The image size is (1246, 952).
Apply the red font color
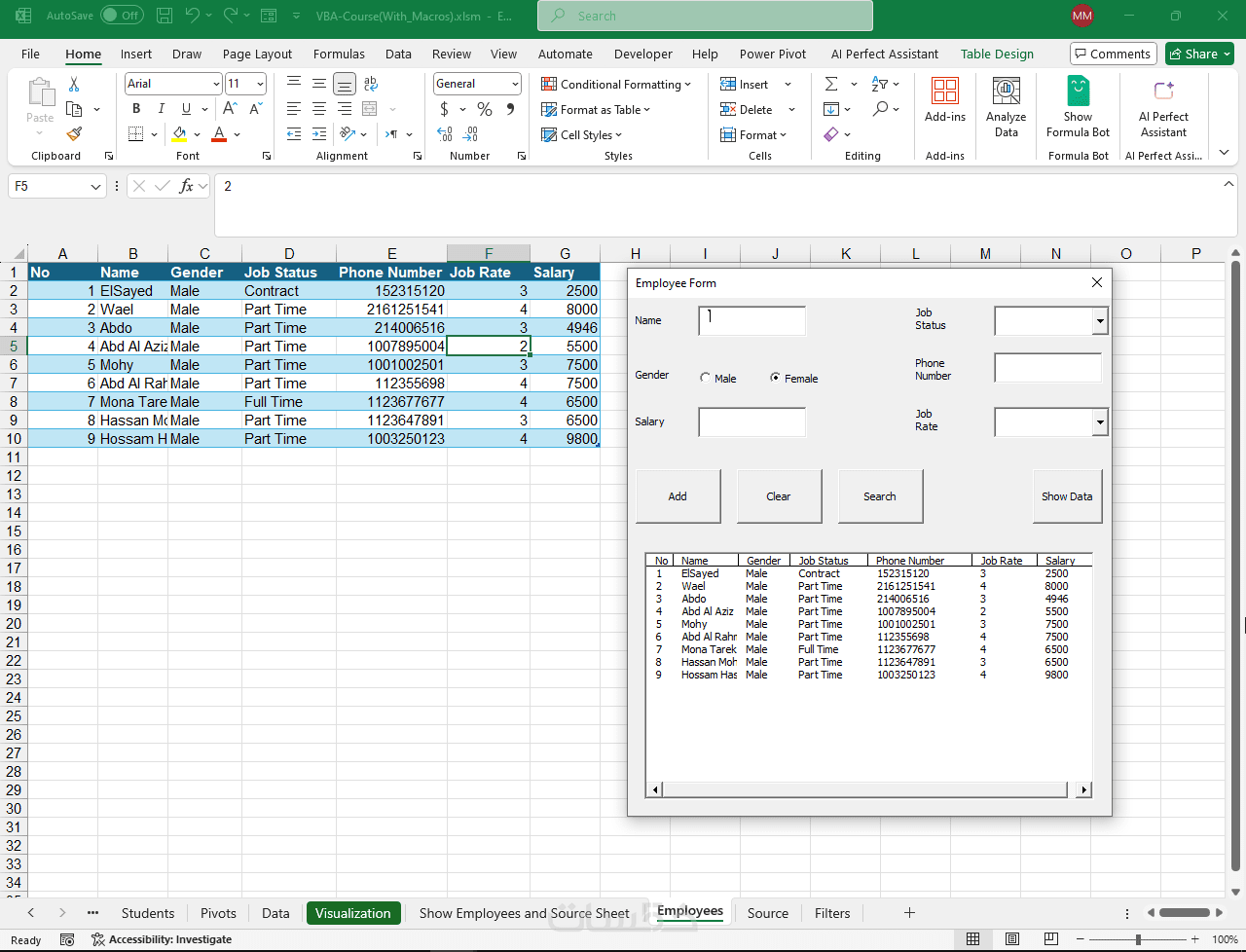click(219, 134)
